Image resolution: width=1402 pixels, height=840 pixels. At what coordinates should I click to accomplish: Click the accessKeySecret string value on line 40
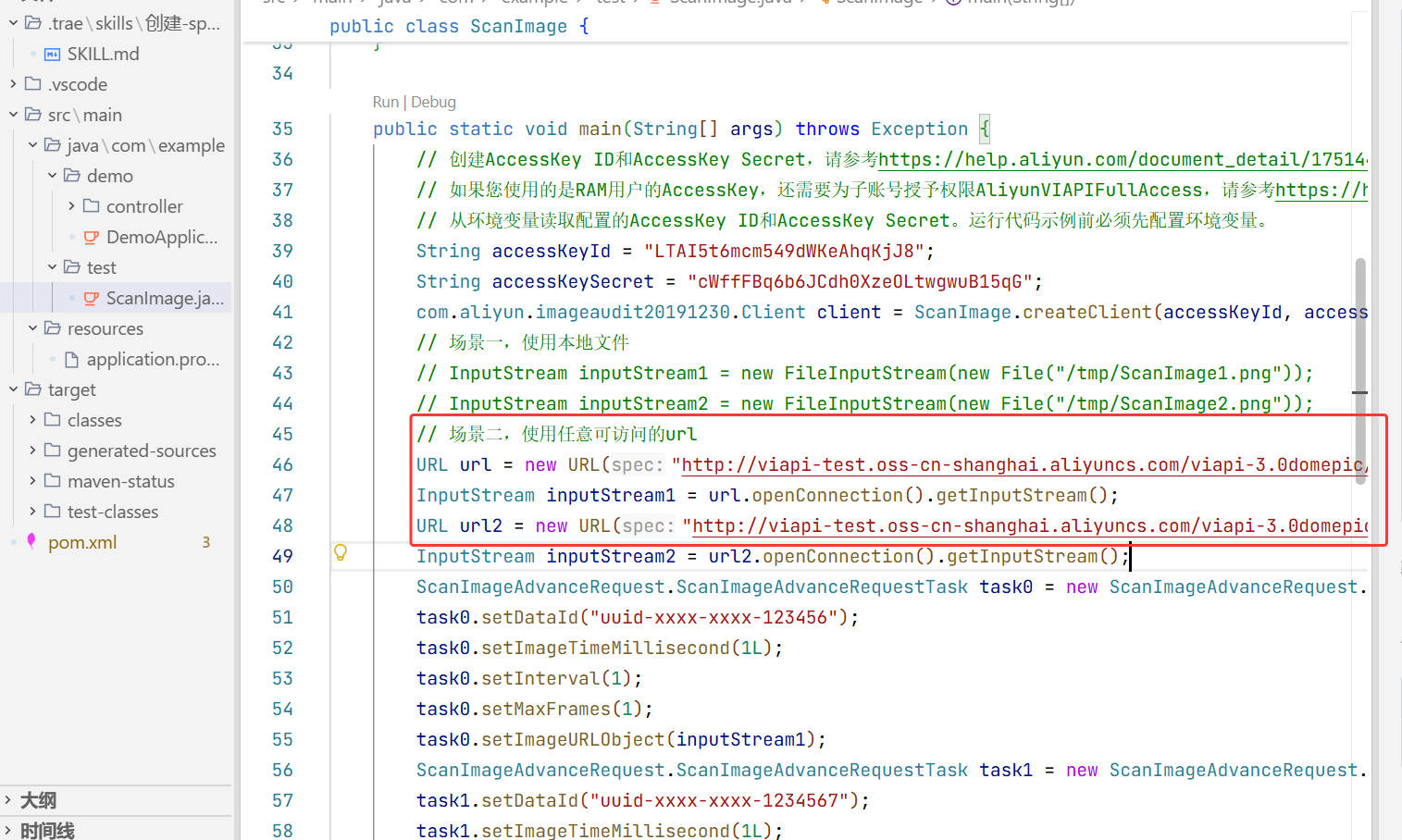pyautogui.click(x=860, y=281)
